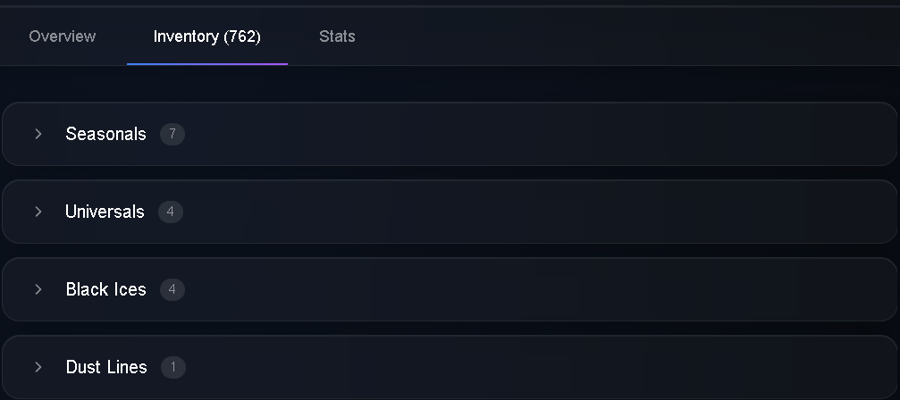
Task: Click the Universals category title text
Action: pos(104,212)
